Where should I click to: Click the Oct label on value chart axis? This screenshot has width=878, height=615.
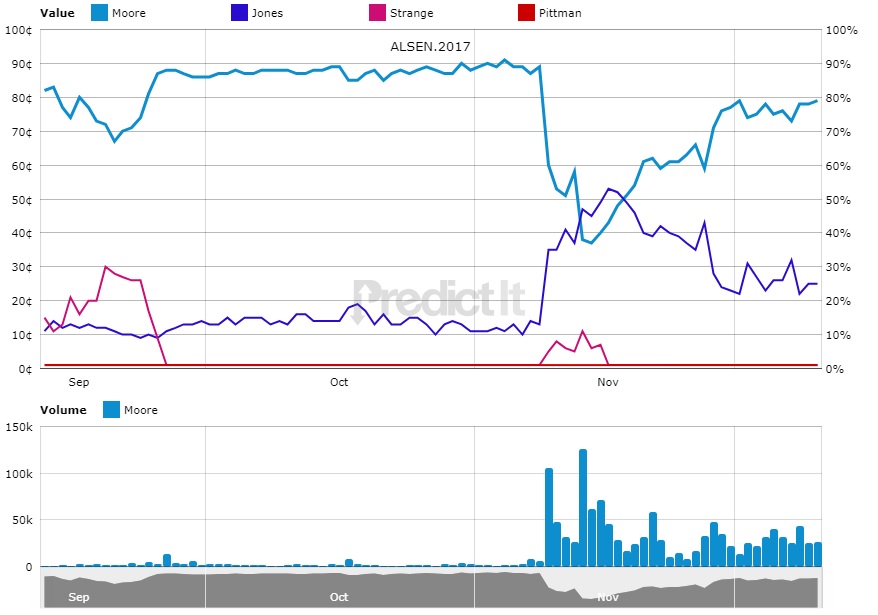pos(339,382)
